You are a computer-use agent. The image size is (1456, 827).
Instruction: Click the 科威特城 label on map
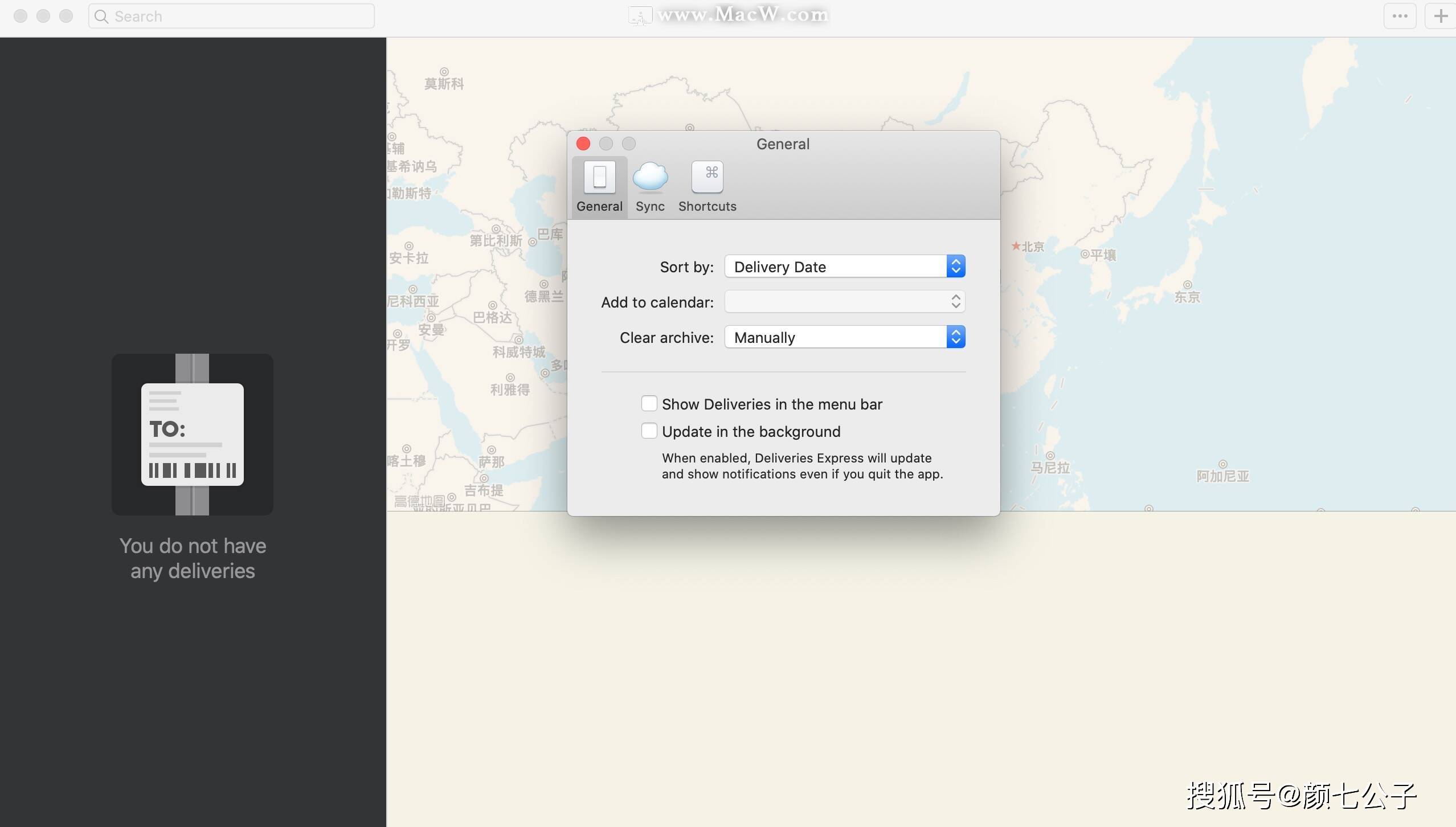519,353
